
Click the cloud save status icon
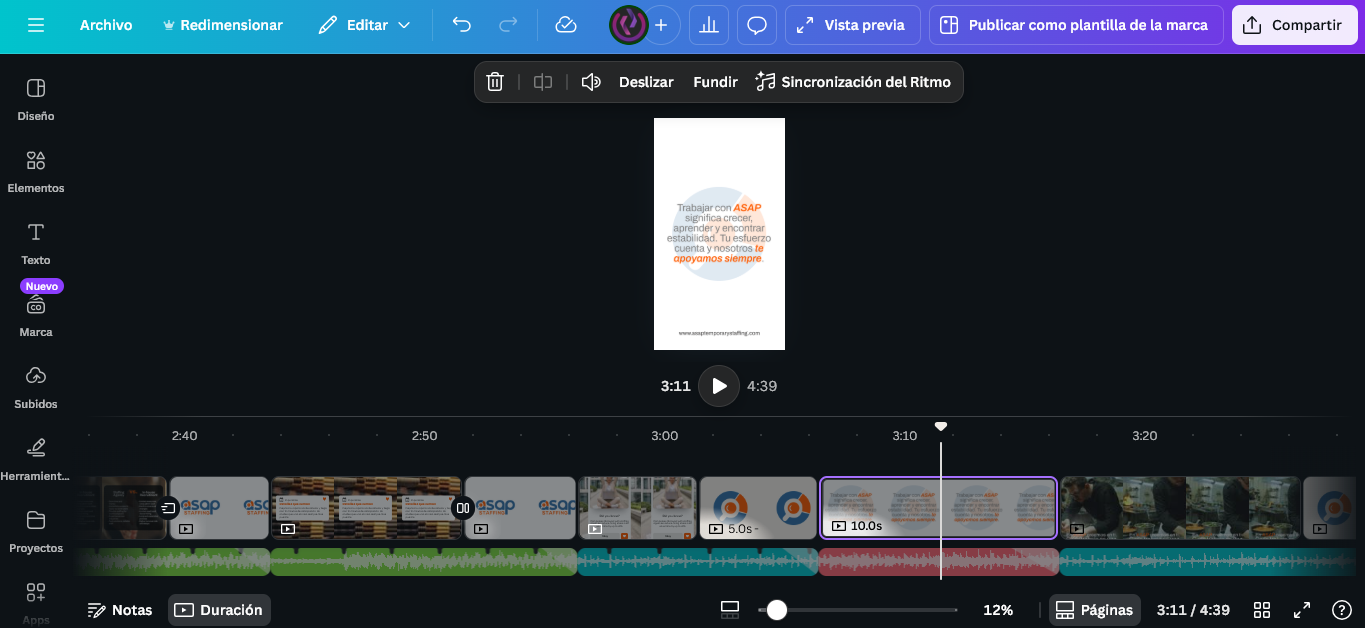tap(566, 25)
